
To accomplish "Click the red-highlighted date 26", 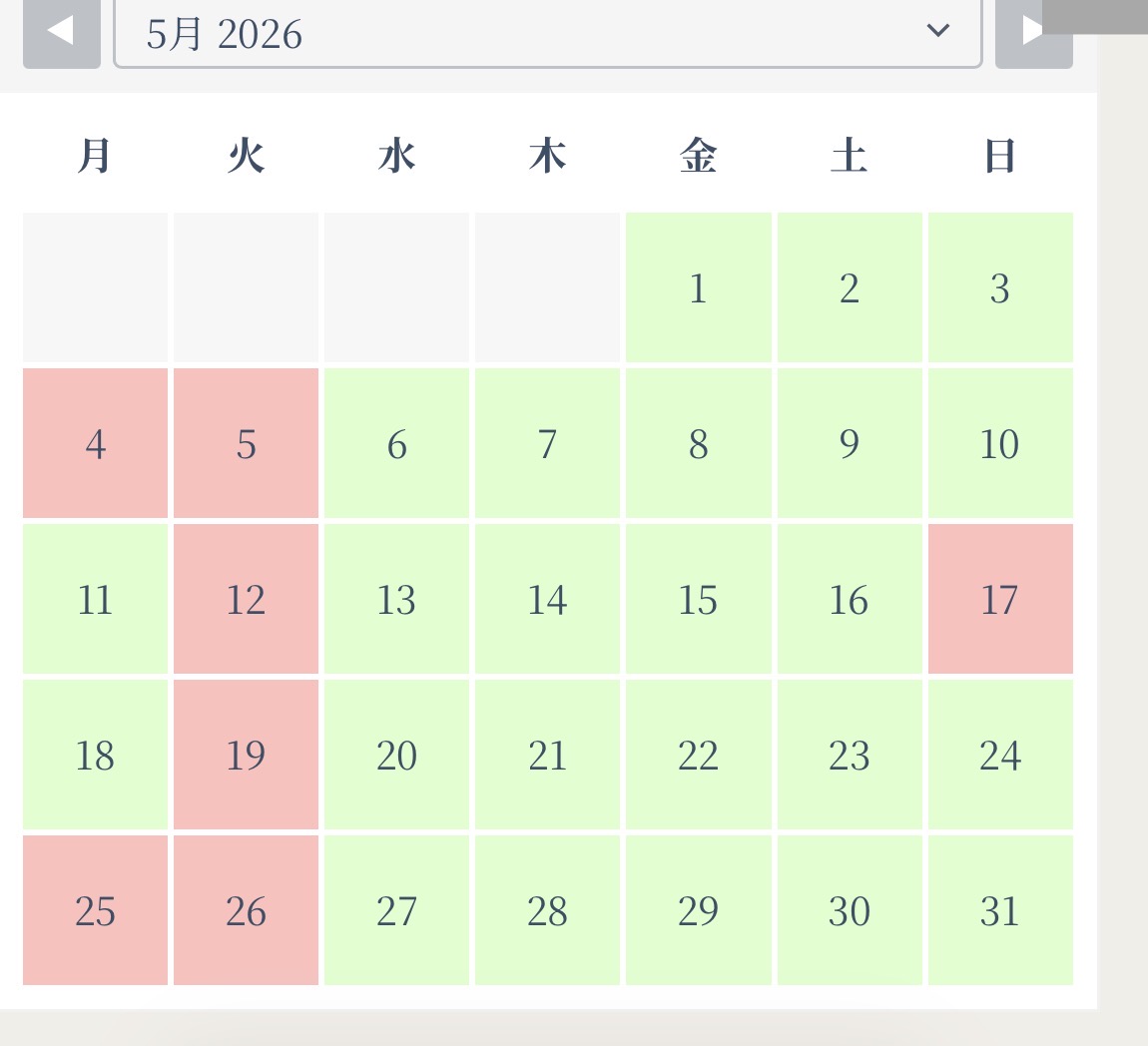I will coord(246,910).
